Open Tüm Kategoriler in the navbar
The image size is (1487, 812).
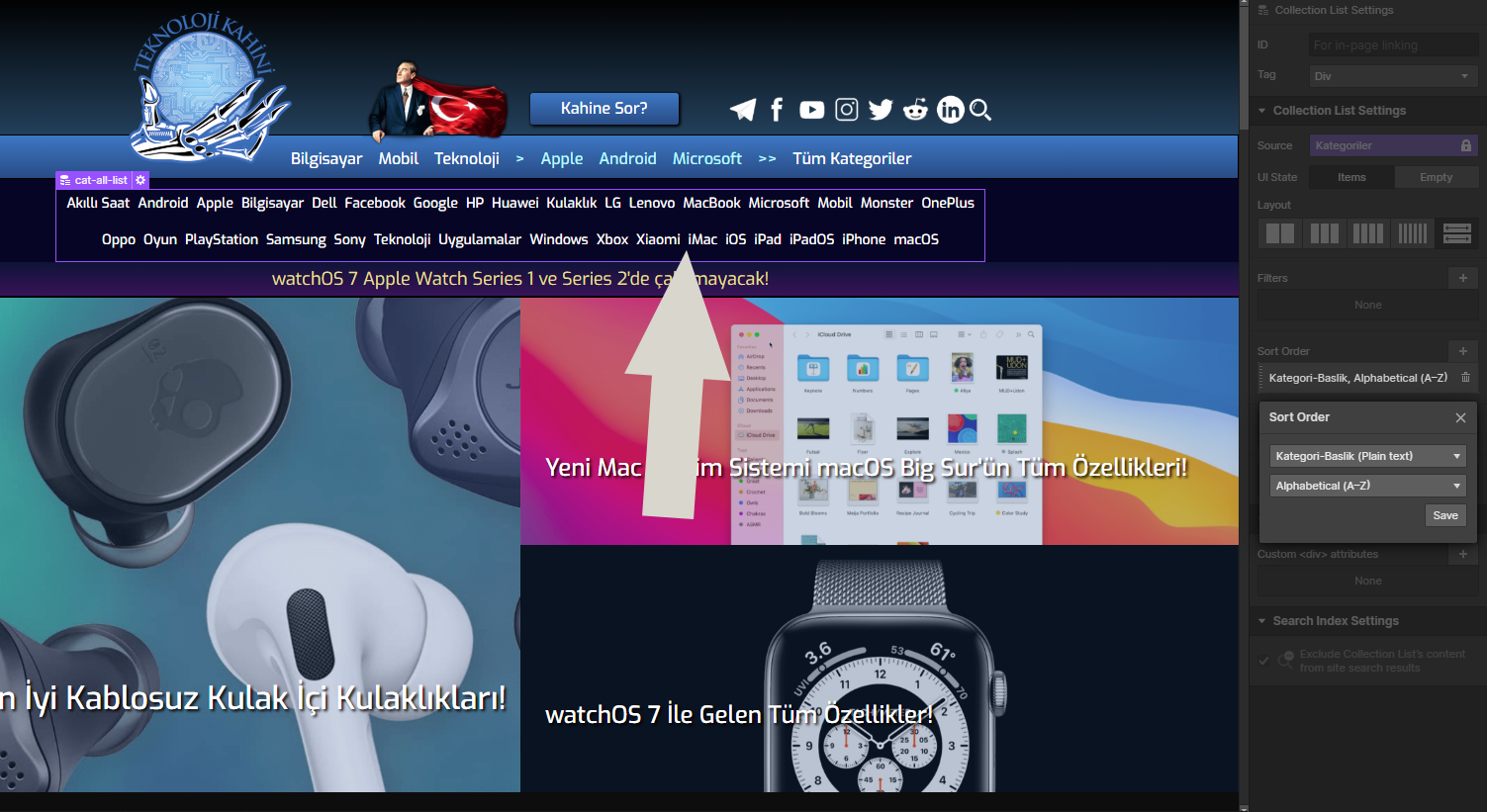(x=852, y=158)
